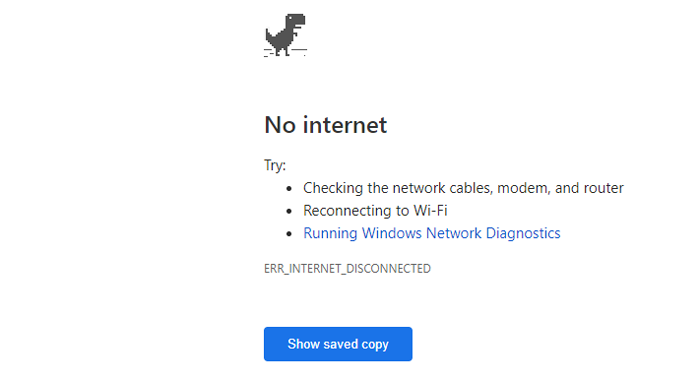Viewport: 700px width, 381px height.
Task: Click the Show saved copy button
Action: click(338, 344)
